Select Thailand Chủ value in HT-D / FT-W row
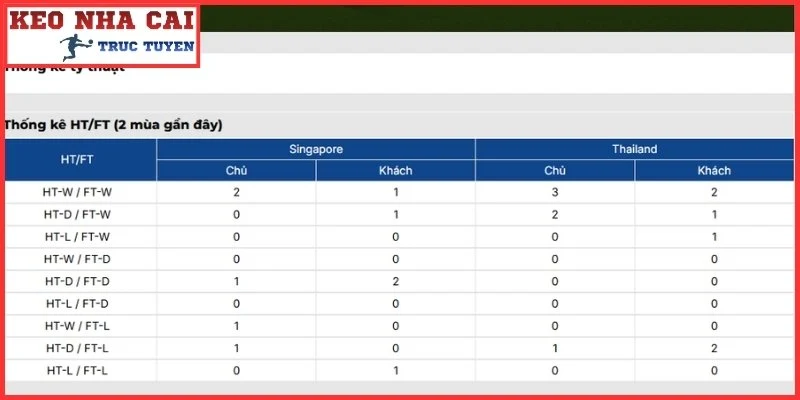 point(555,215)
